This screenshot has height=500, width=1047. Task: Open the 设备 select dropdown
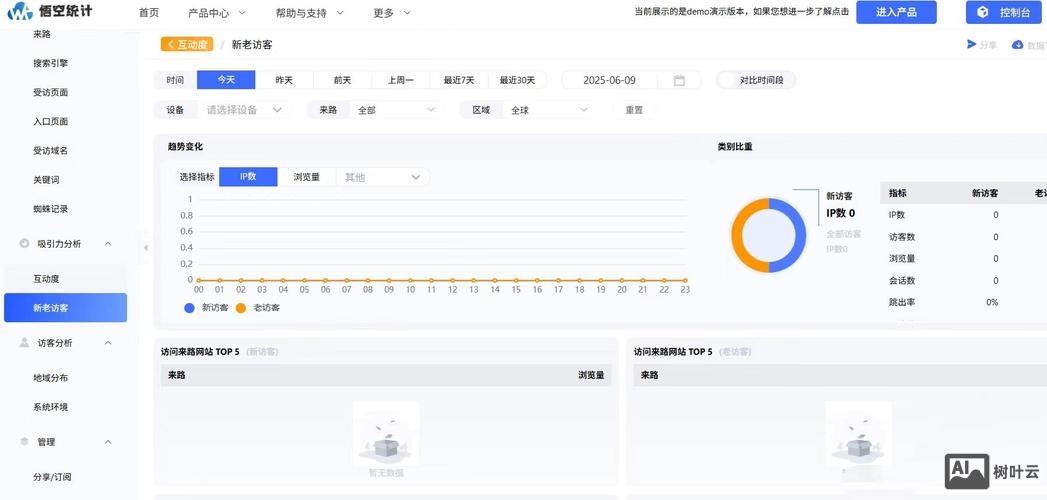[x=243, y=110]
